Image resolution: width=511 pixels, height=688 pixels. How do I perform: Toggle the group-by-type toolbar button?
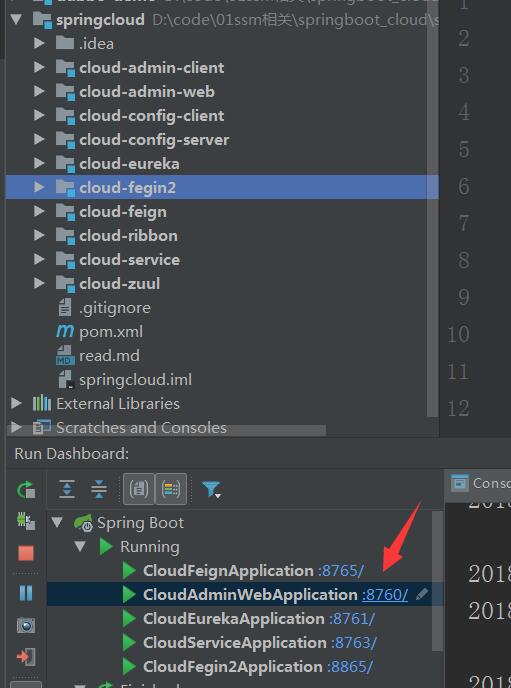click(139, 489)
